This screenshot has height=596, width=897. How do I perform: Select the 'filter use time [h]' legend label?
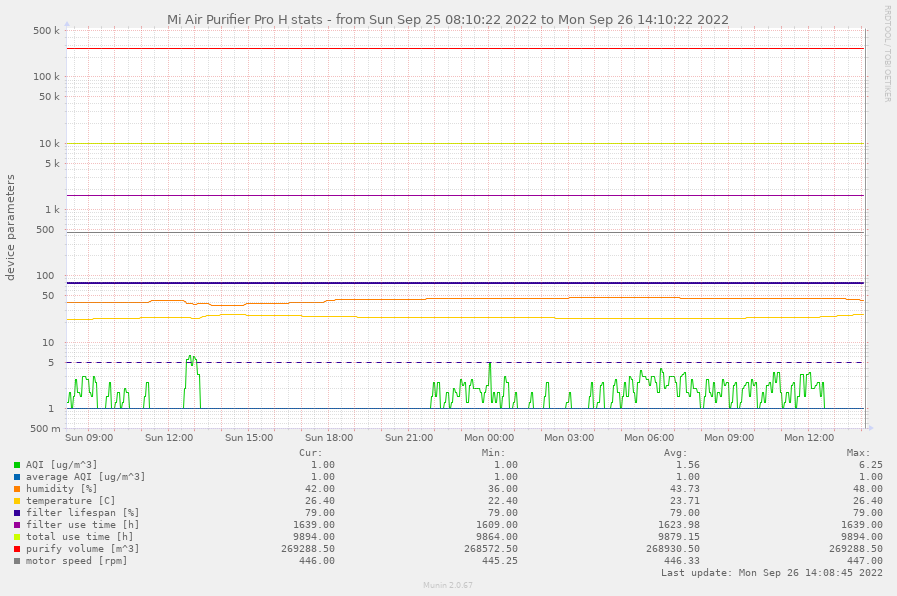click(x=82, y=525)
